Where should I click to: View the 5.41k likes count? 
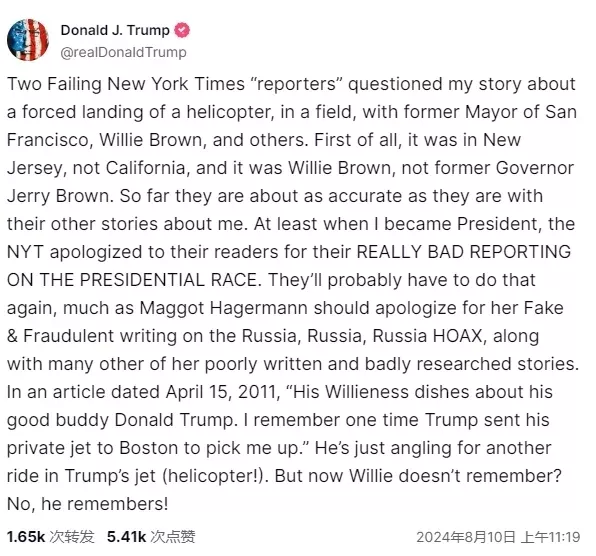(x=127, y=537)
